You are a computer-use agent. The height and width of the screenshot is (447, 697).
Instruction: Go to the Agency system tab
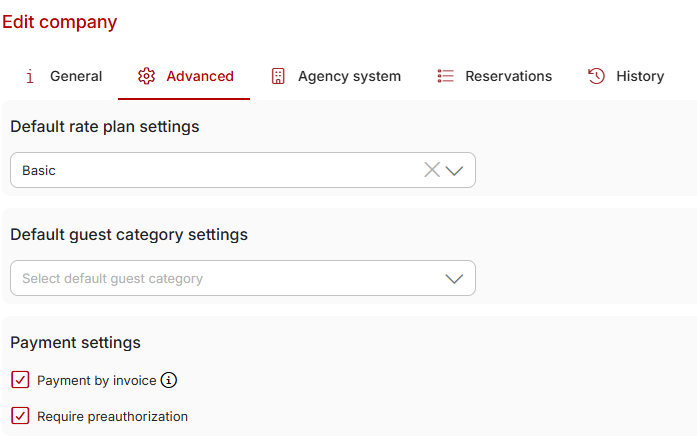click(349, 76)
